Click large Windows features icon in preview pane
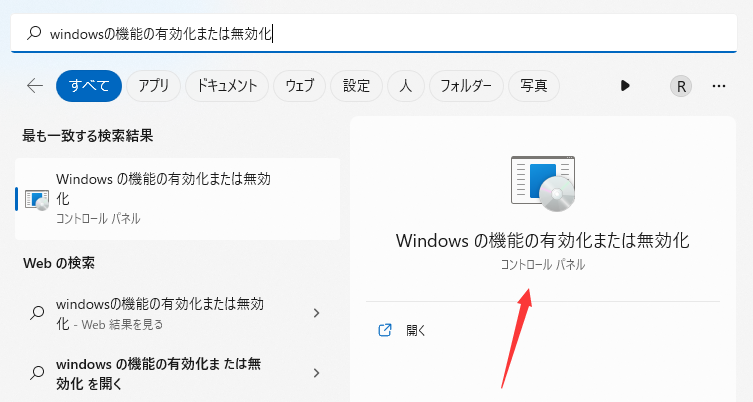 [x=543, y=183]
